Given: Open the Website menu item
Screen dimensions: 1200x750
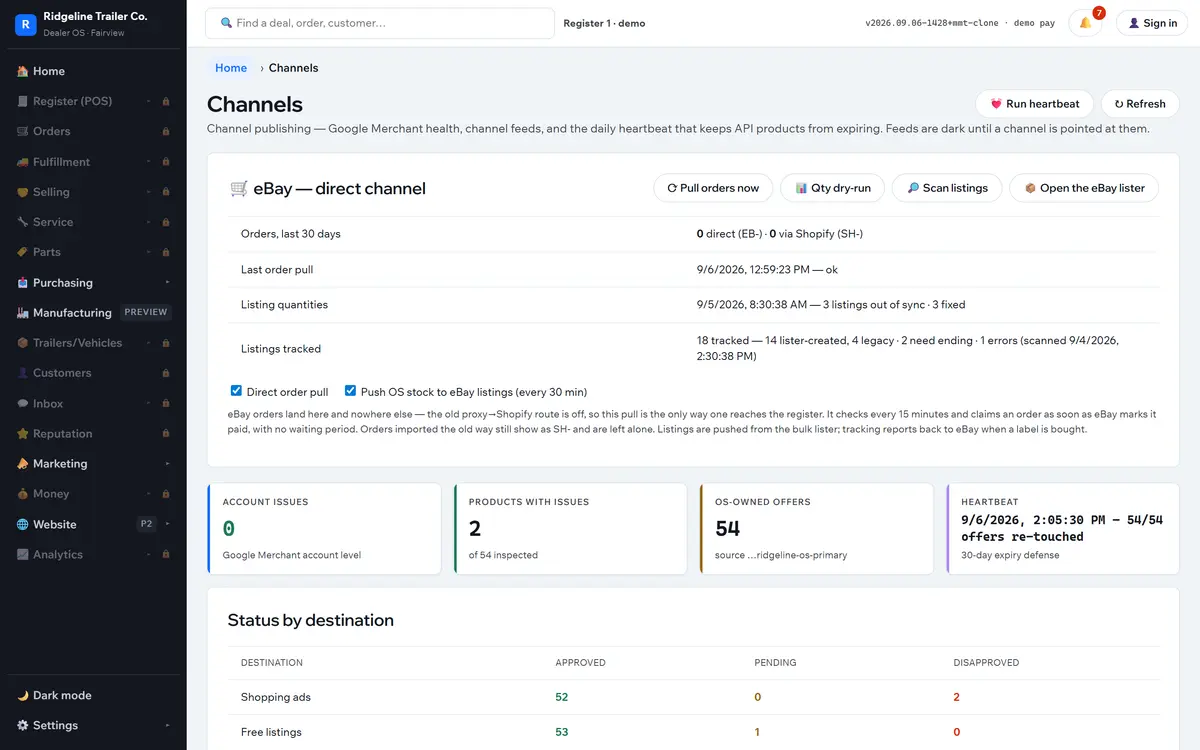Looking at the screenshot, I should [x=93, y=524].
